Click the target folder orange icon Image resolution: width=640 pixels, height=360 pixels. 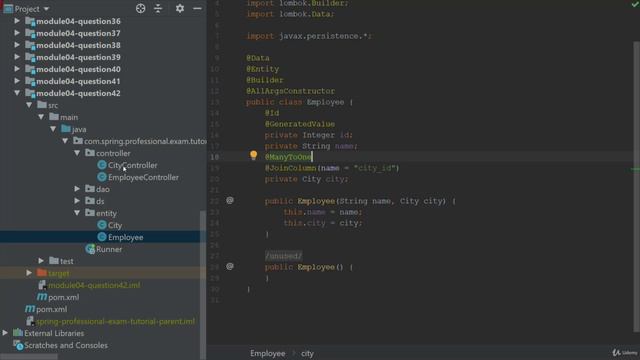click(42, 273)
